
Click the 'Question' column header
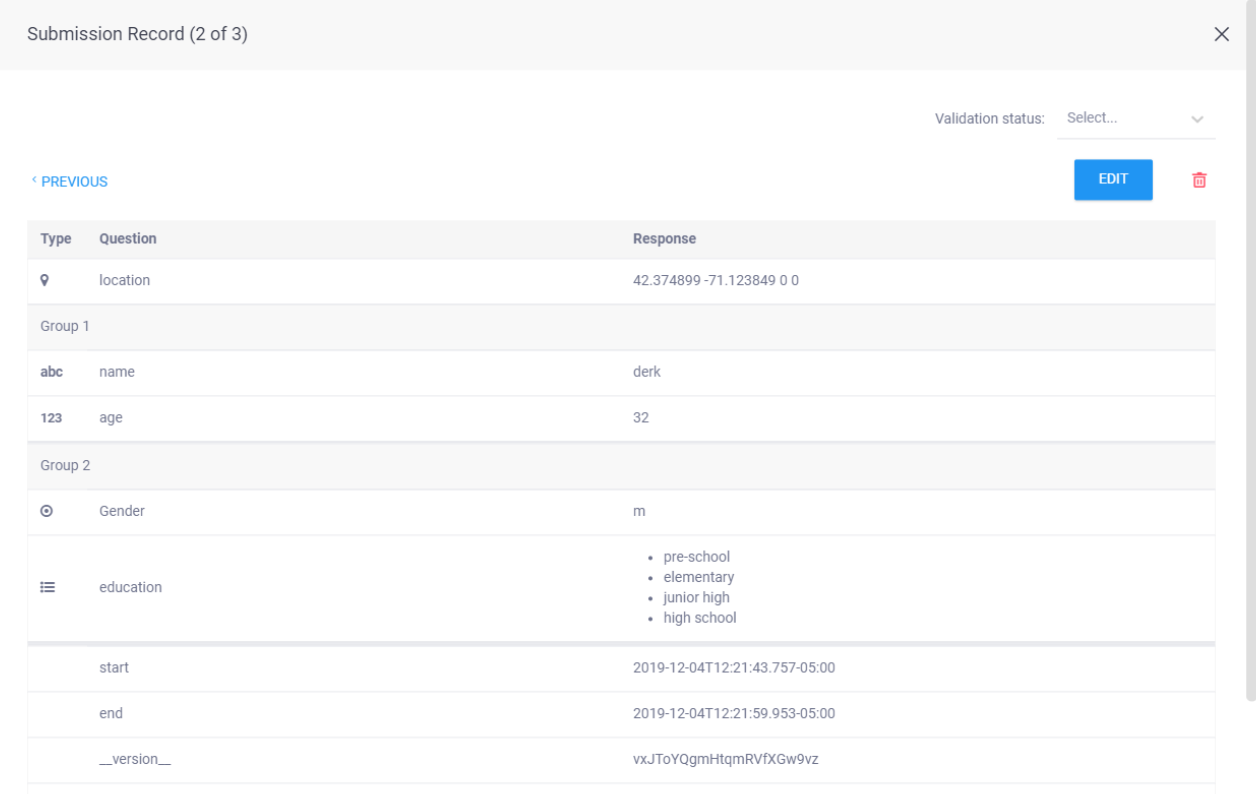128,239
